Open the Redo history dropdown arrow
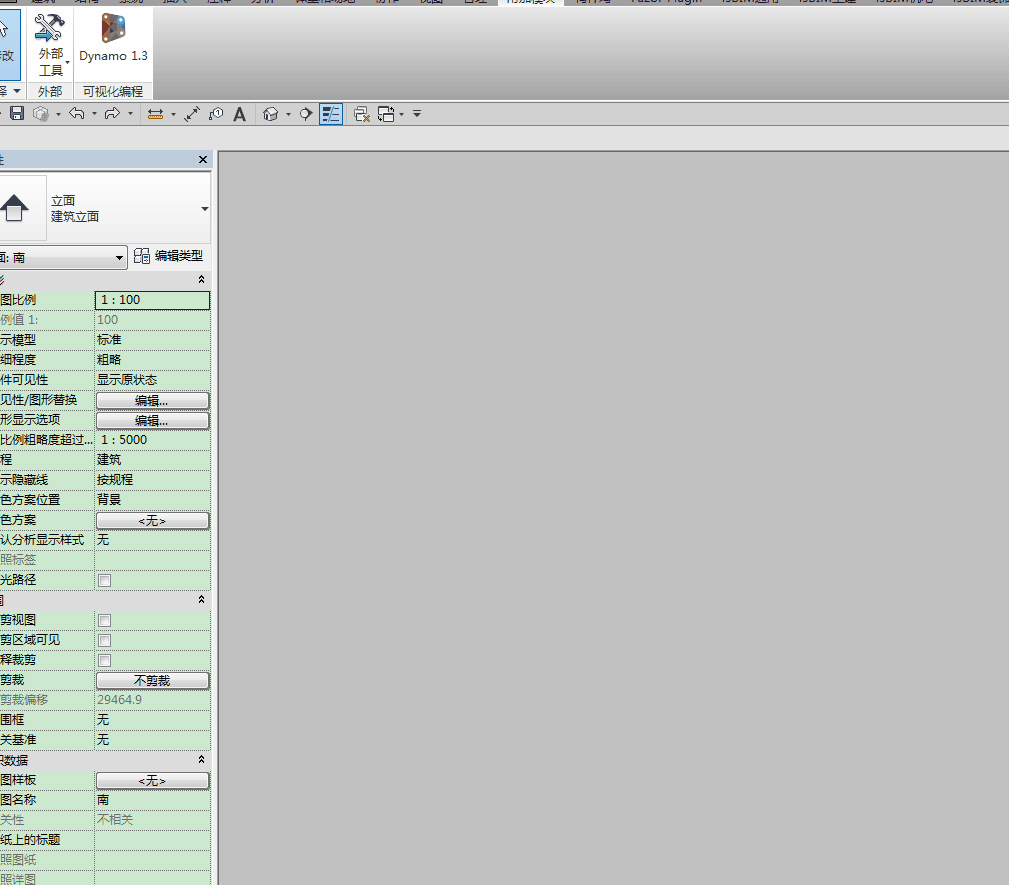Screen dimensions: 1009x885 [131, 114]
